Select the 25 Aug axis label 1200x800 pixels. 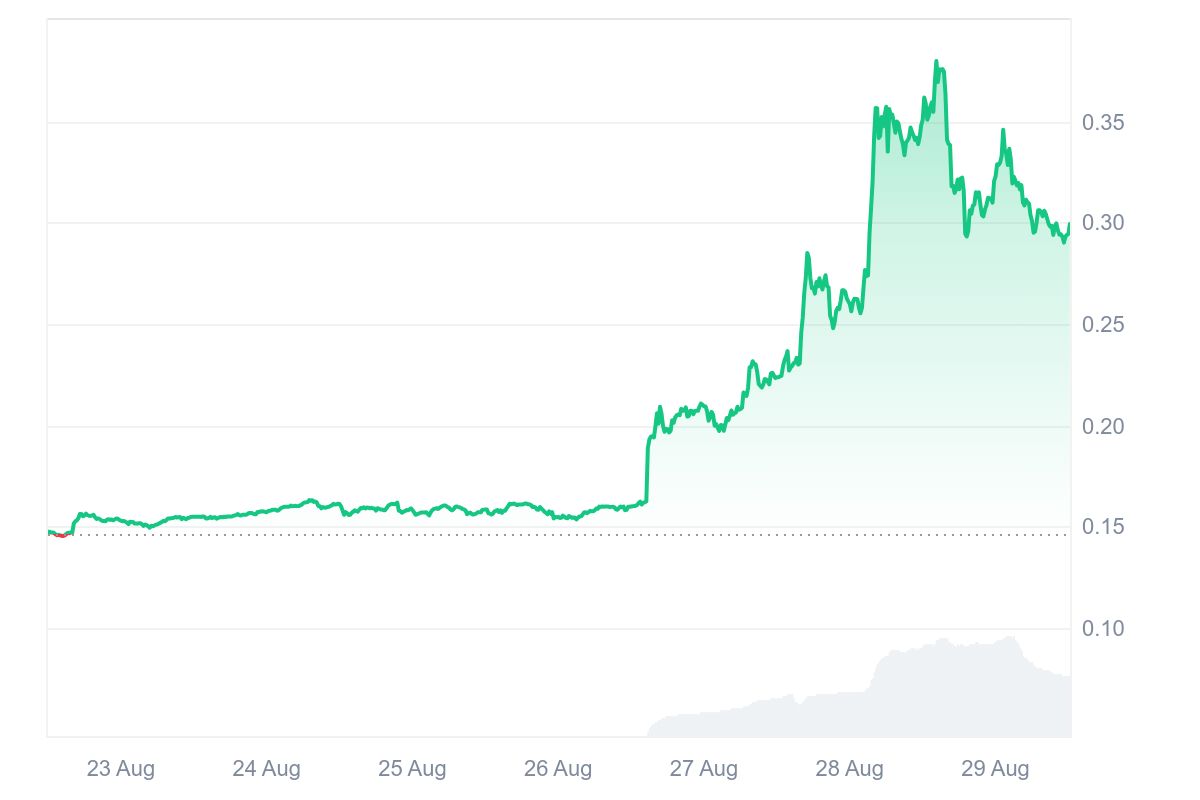(x=412, y=769)
